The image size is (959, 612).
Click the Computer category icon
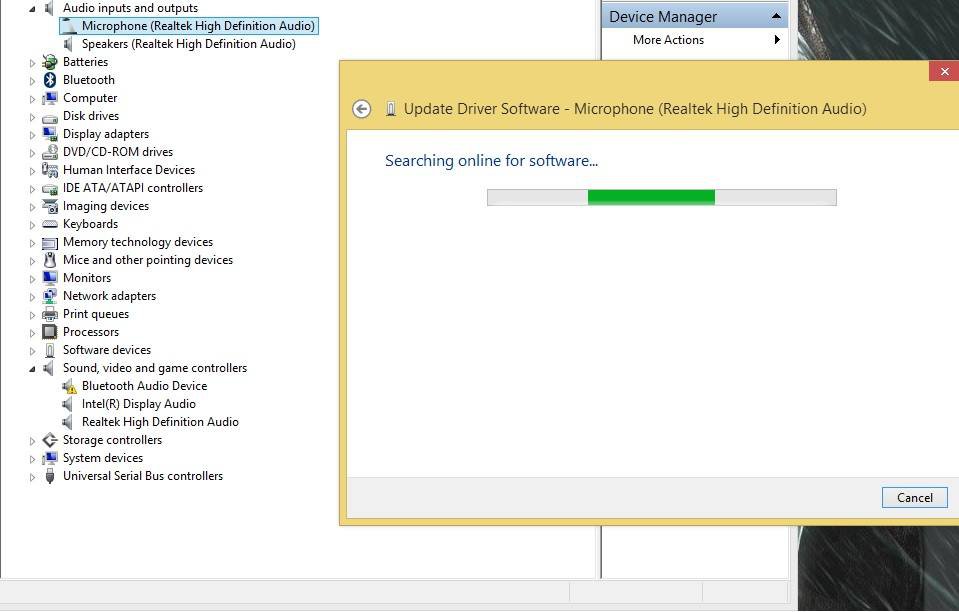(x=50, y=98)
